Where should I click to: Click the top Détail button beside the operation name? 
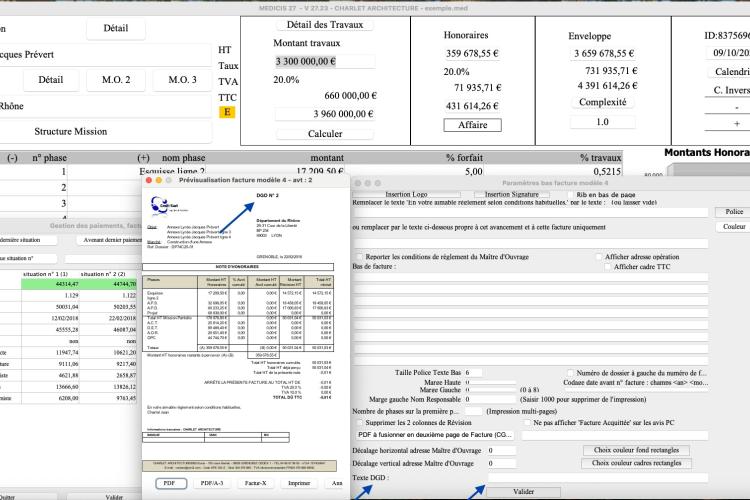(x=116, y=28)
